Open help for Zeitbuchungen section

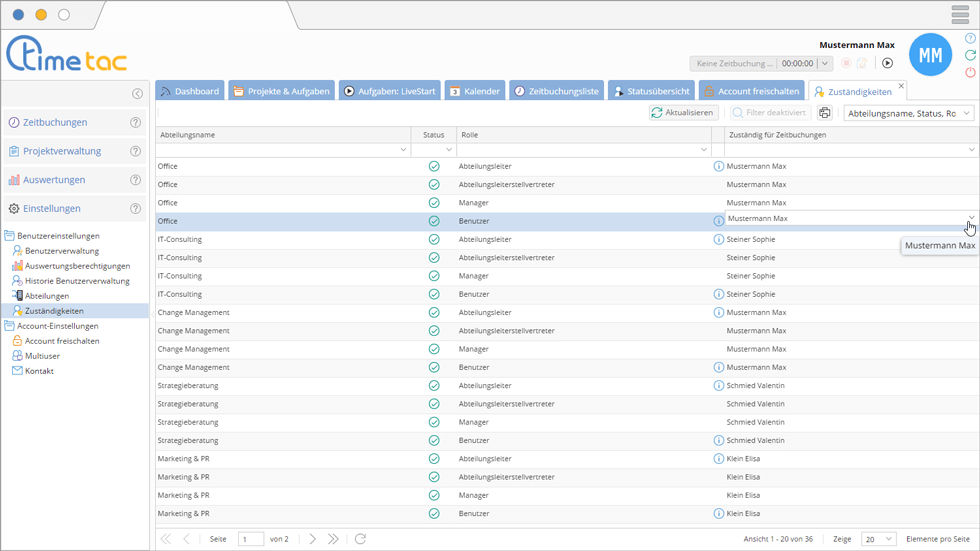(135, 123)
